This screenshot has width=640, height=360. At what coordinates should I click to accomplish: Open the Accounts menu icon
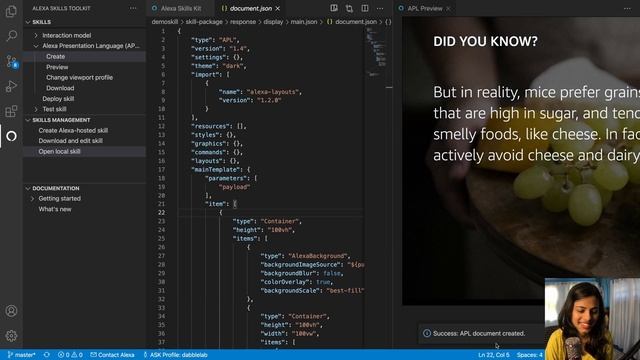[x=11, y=311]
